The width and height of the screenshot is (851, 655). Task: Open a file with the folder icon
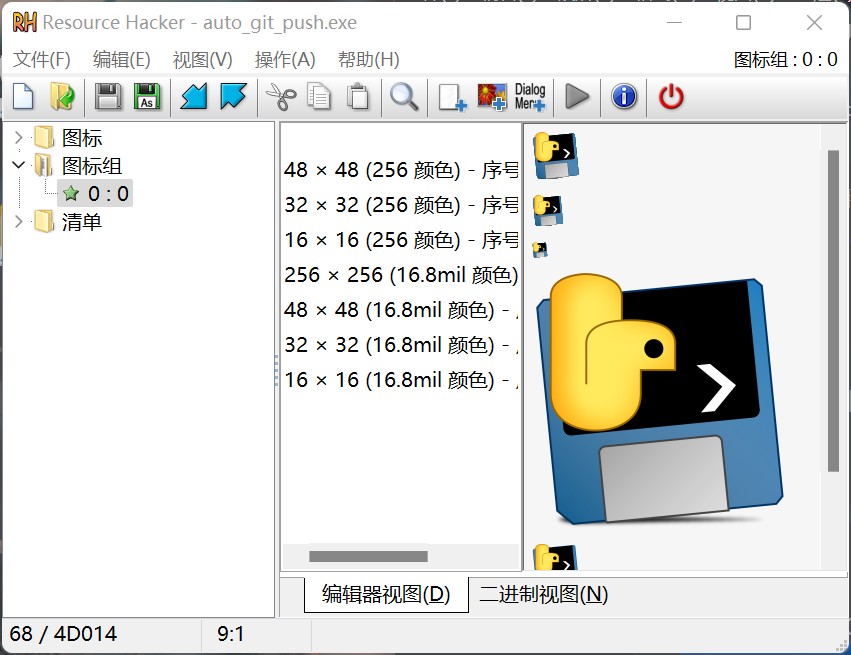62,97
